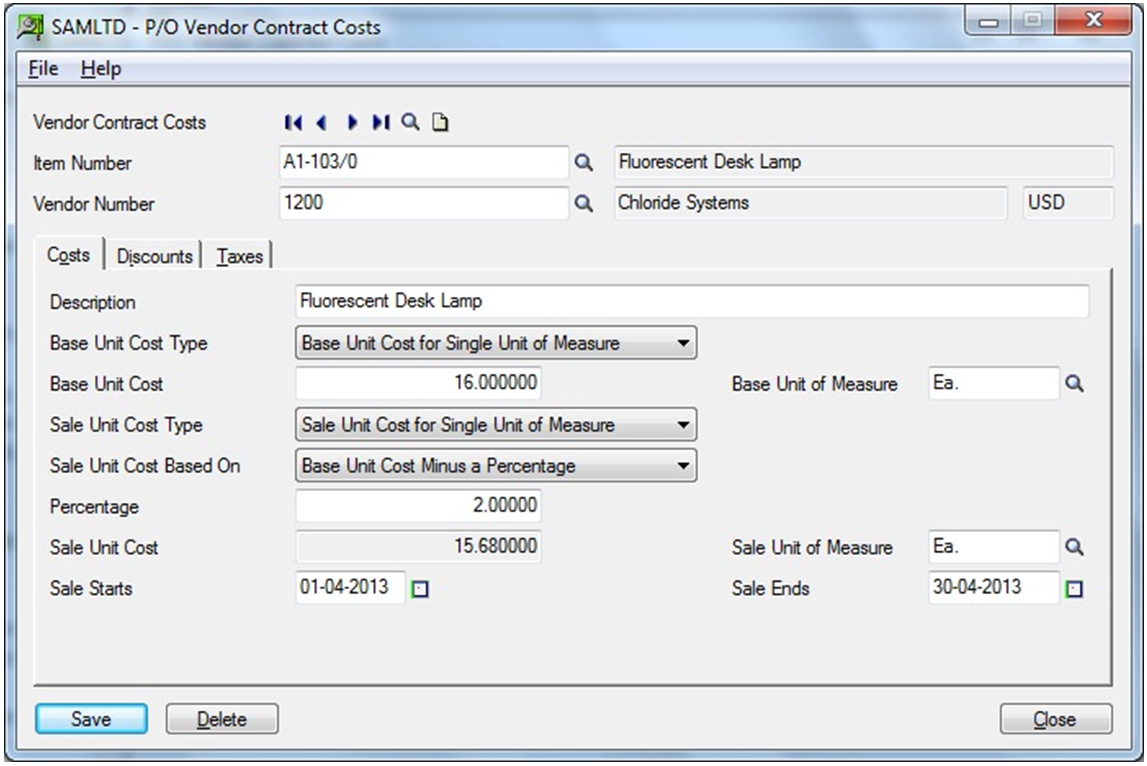This screenshot has height=766, width=1147.
Task: Open the File menu
Action: pos(43,69)
